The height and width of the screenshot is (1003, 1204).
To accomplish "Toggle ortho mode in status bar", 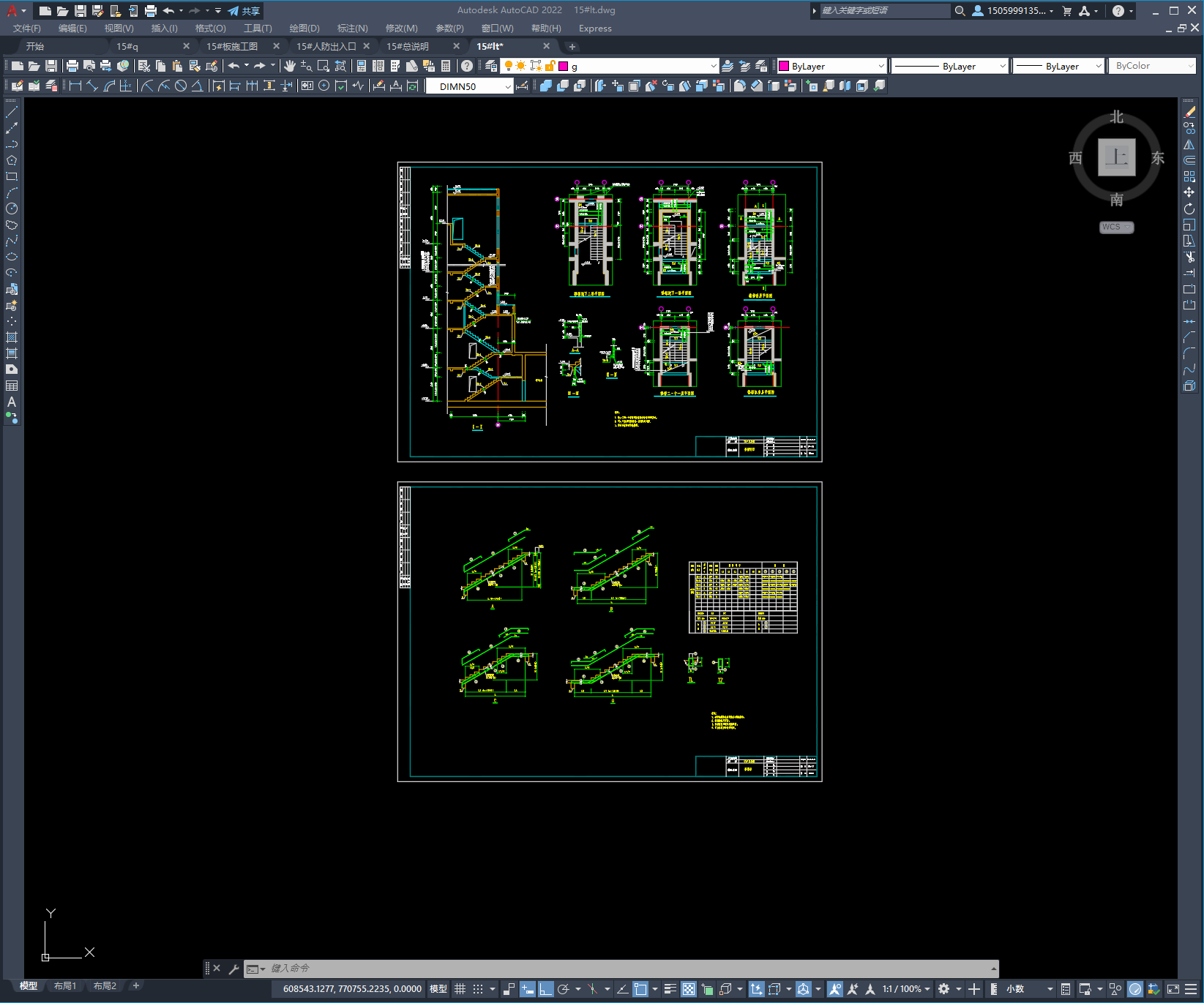I will pyautogui.click(x=545, y=989).
